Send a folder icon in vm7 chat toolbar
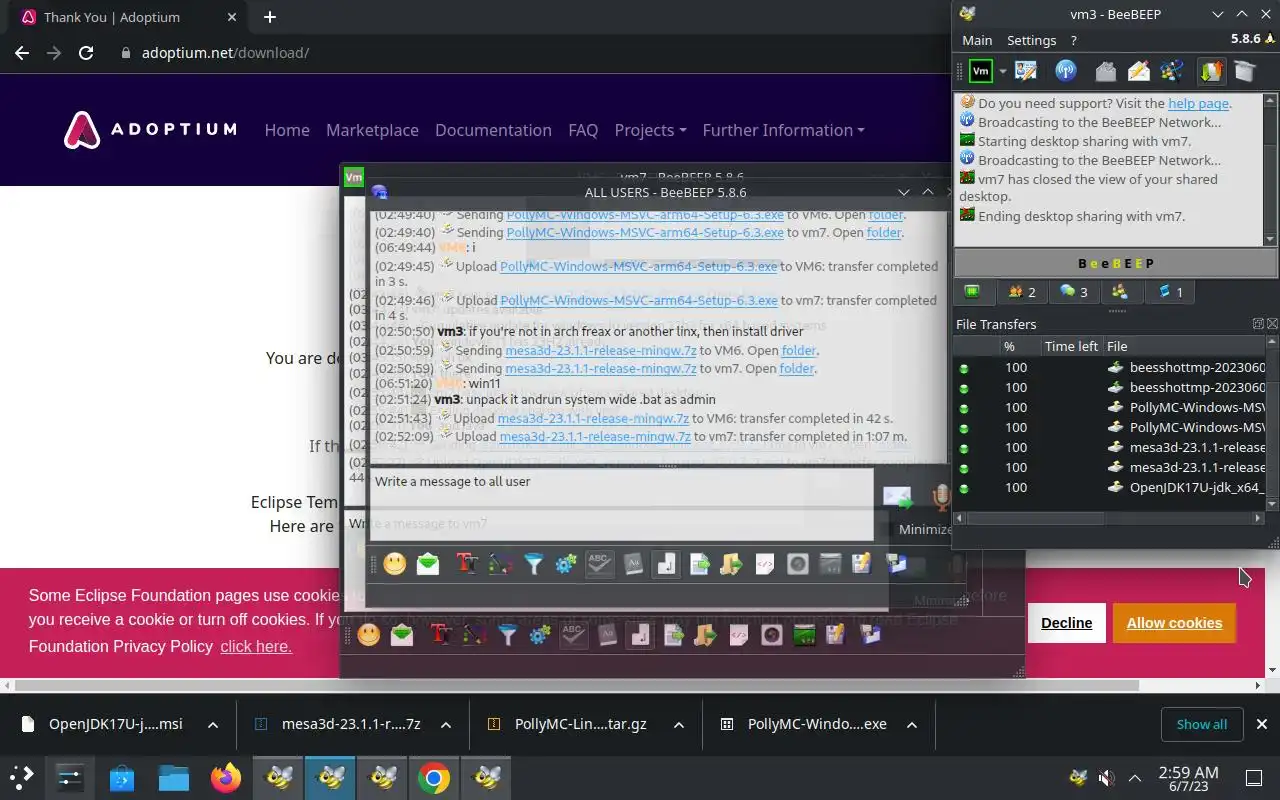Viewport: 1280px width, 800px height. tap(706, 634)
